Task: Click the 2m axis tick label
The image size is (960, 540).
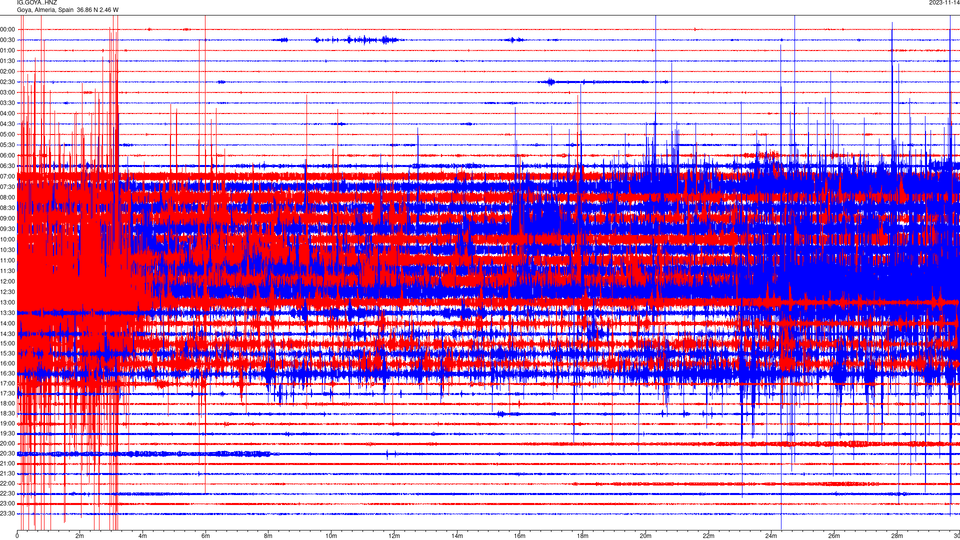Action: pyautogui.click(x=80, y=536)
